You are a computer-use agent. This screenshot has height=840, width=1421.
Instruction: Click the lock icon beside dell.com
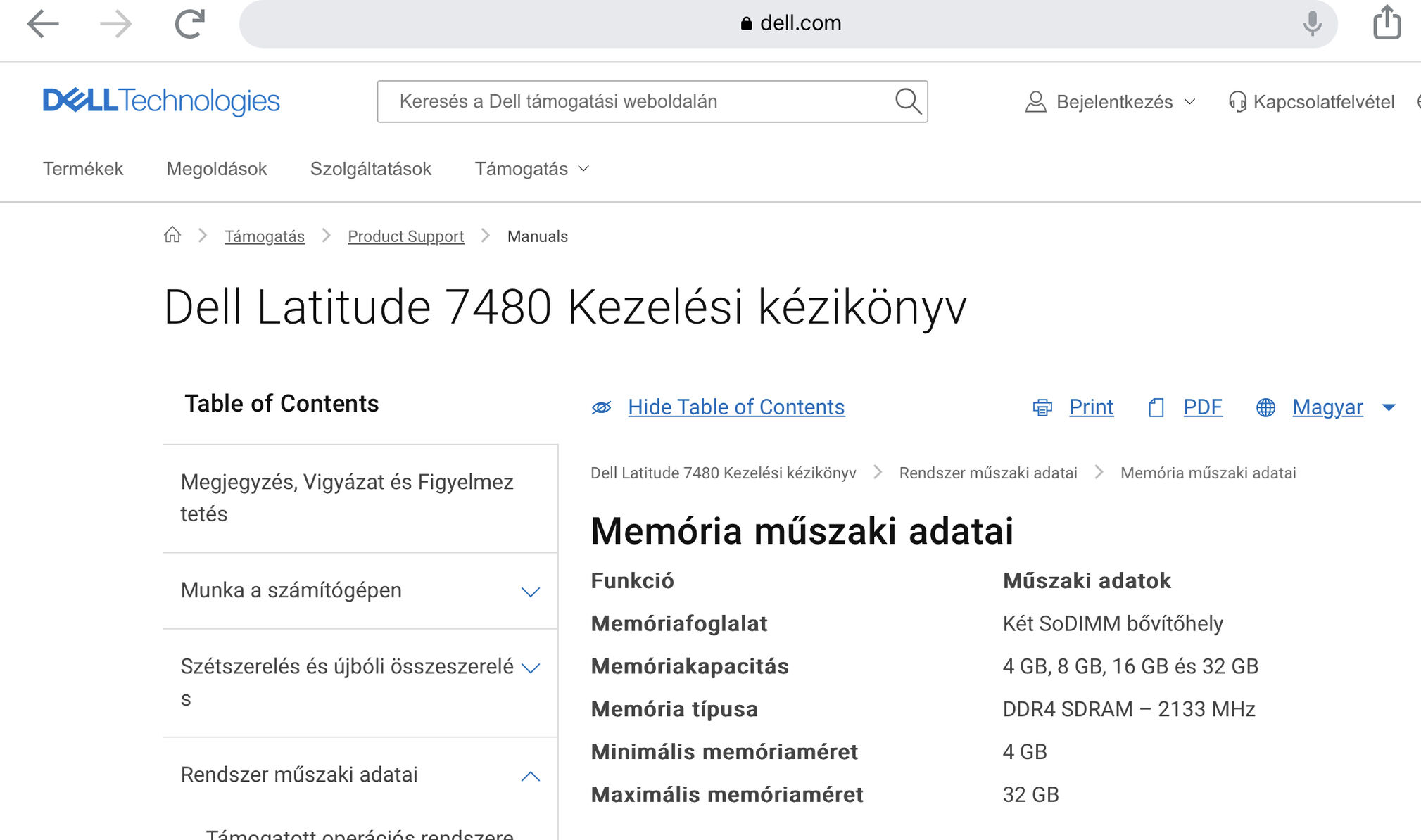pyautogui.click(x=747, y=23)
